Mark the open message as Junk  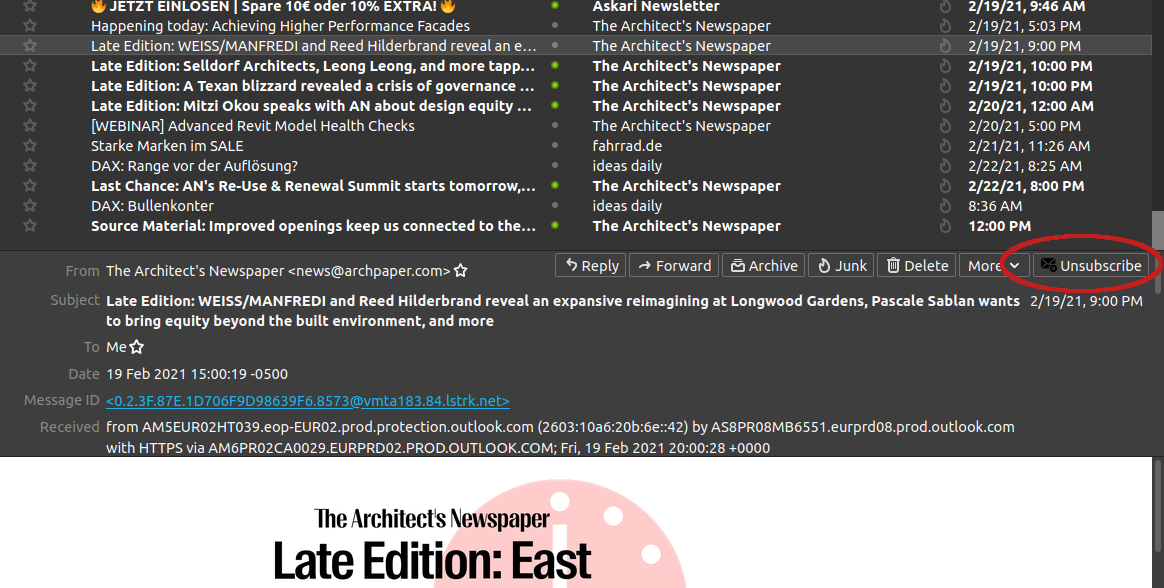842,265
